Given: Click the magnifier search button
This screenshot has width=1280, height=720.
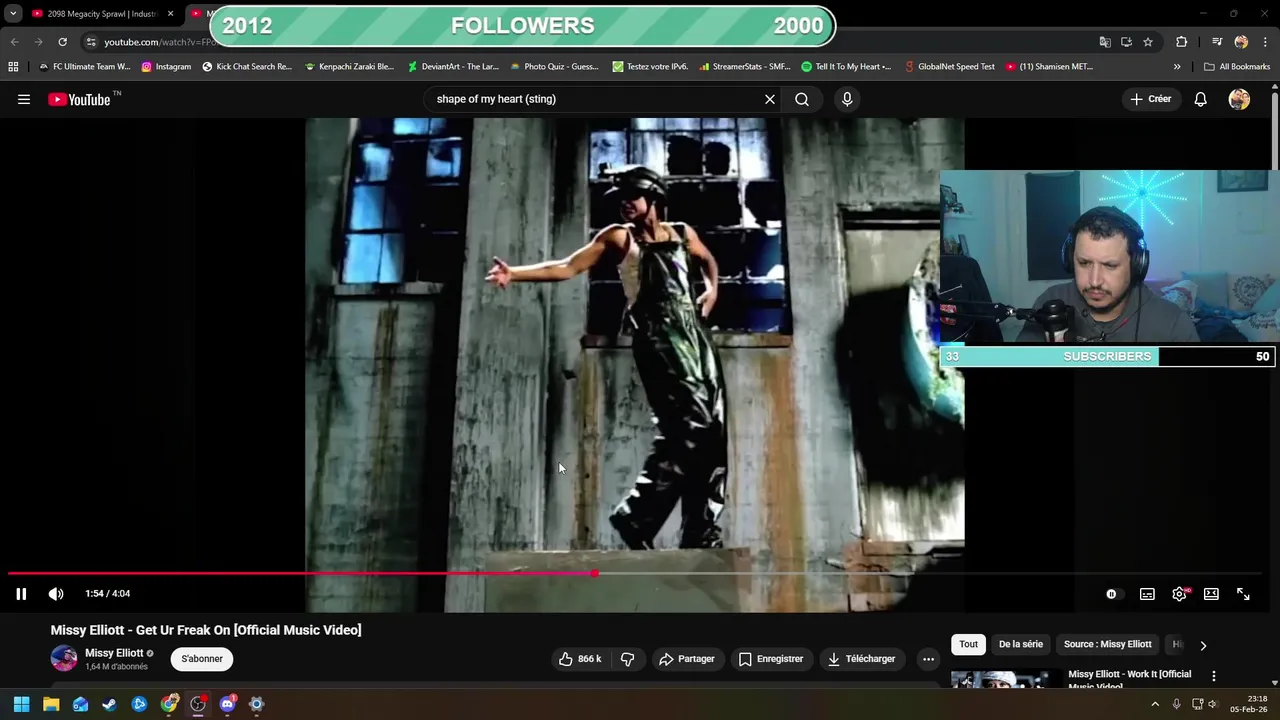Looking at the screenshot, I should coord(802,99).
